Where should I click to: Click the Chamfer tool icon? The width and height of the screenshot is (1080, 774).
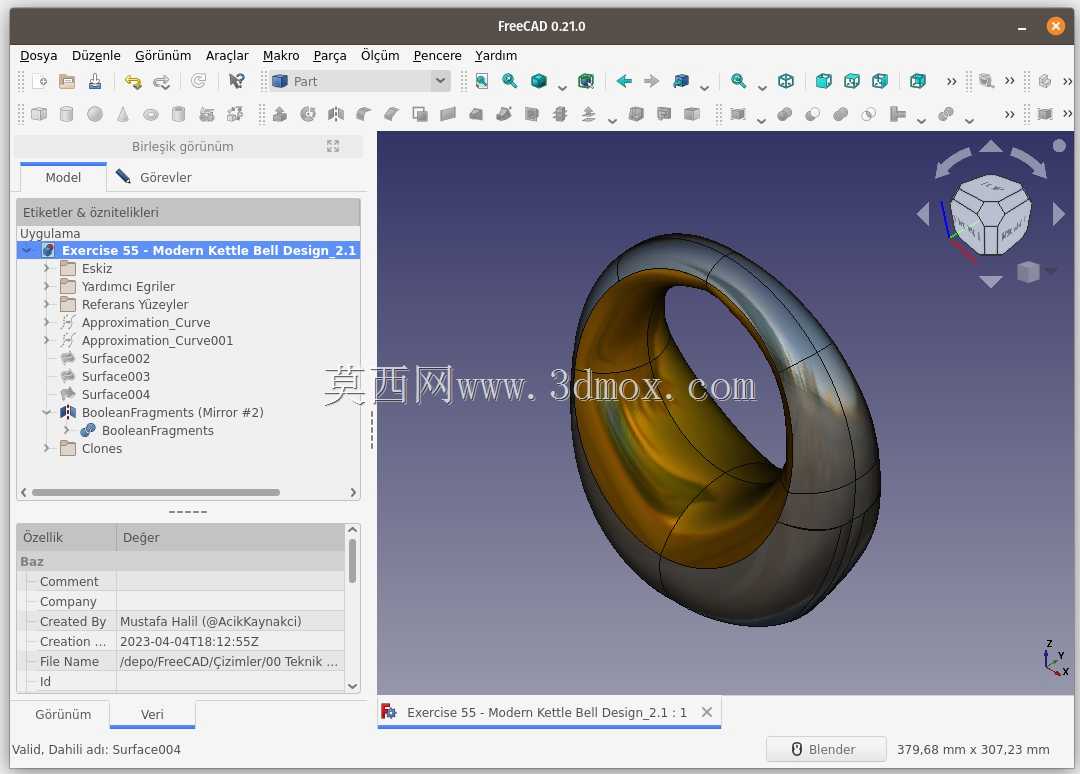(392, 114)
